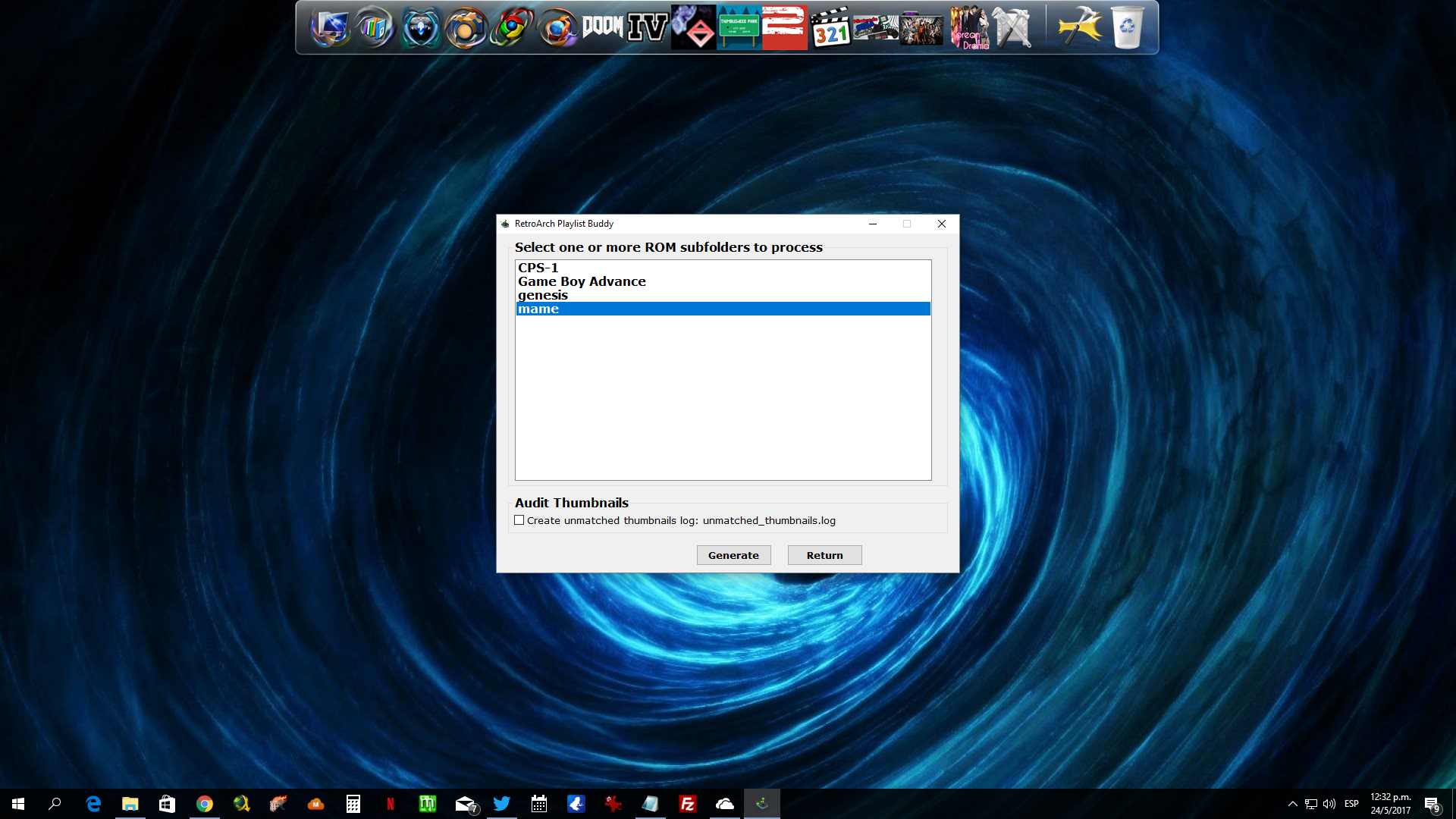Viewport: 1456px width, 819px height.
Task: Click the Return button
Action: pos(824,555)
